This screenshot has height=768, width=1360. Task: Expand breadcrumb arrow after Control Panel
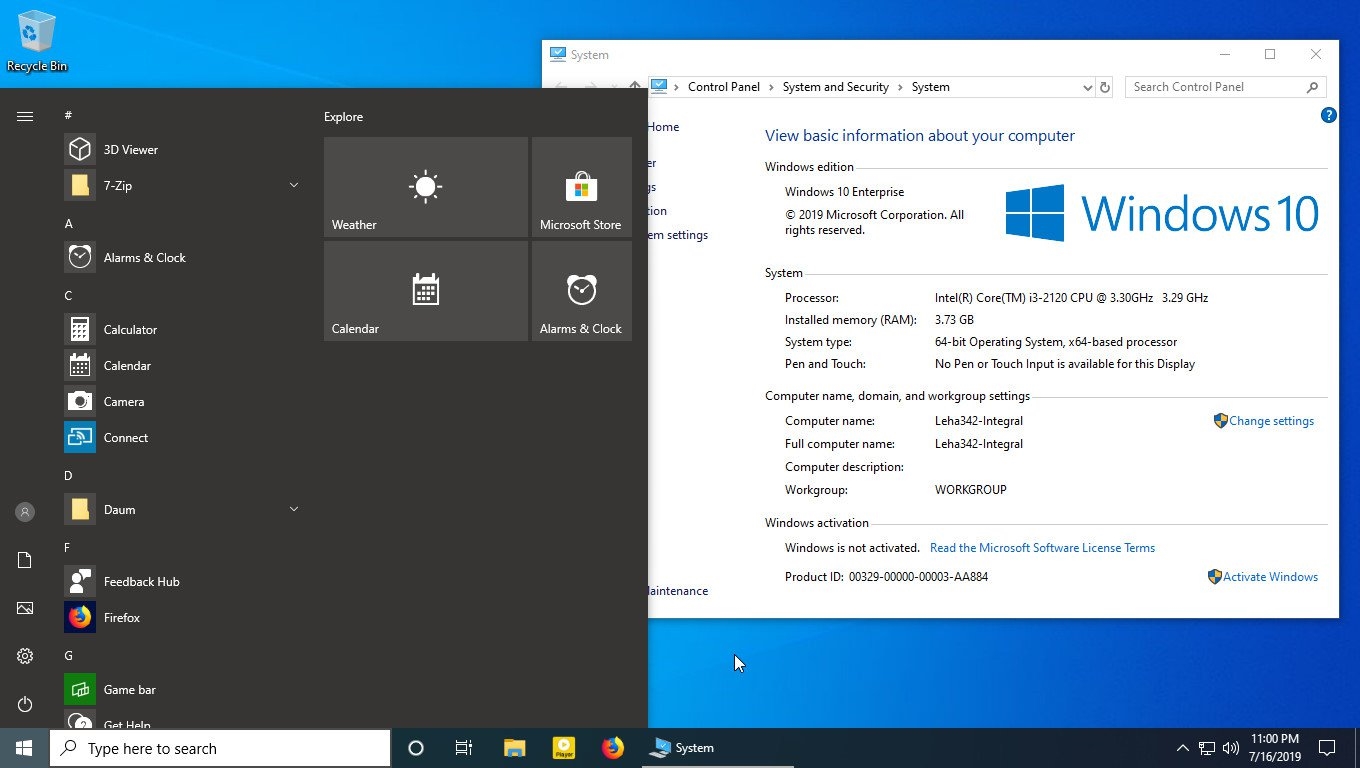[771, 87]
